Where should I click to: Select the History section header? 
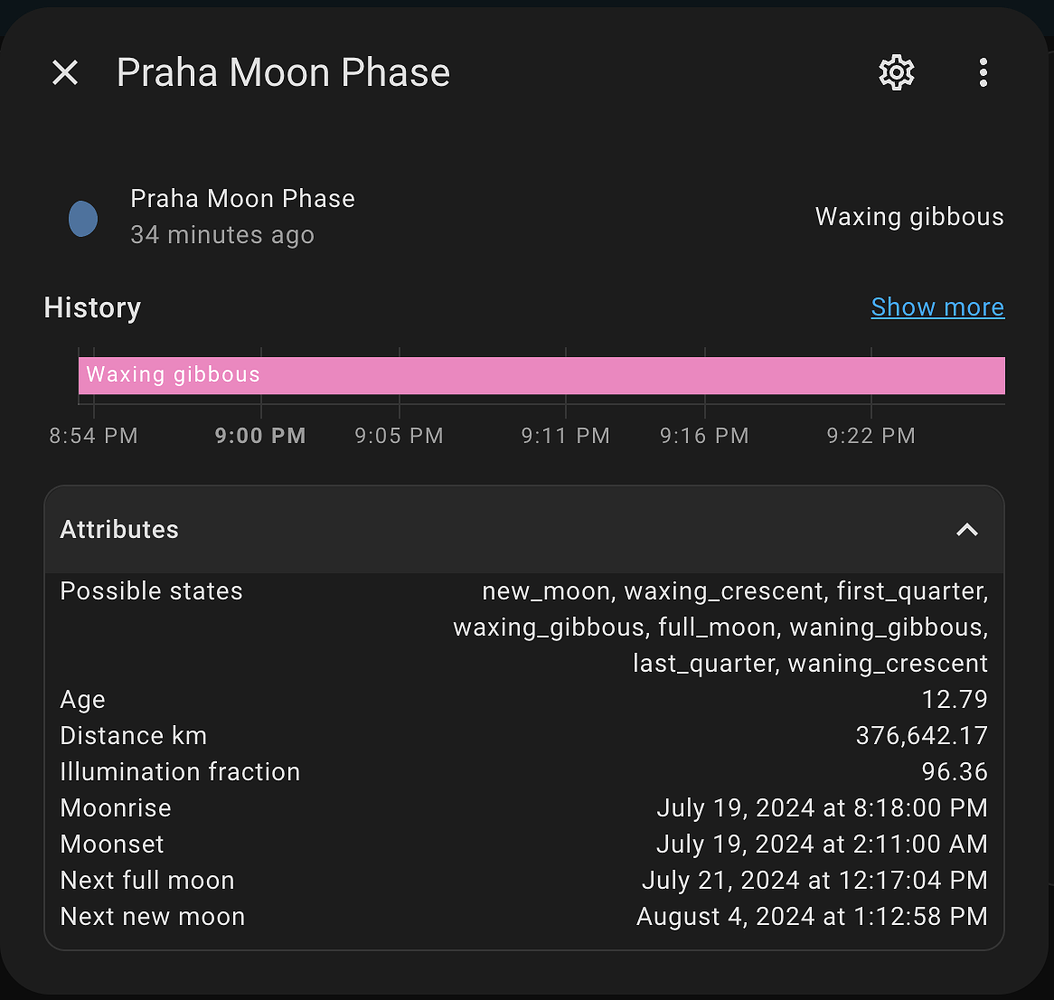coord(92,308)
